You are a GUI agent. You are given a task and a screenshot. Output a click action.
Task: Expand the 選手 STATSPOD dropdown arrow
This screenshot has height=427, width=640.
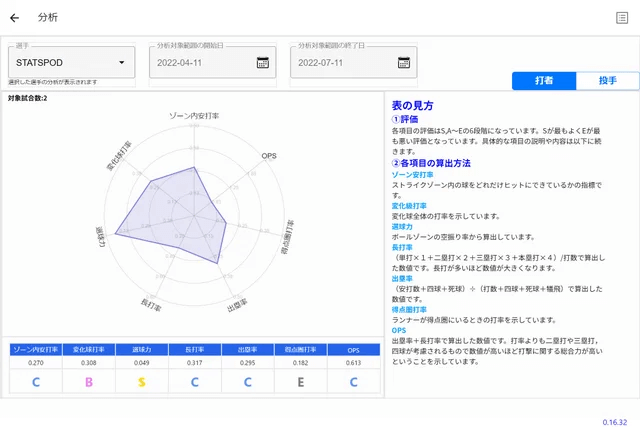tap(121, 62)
